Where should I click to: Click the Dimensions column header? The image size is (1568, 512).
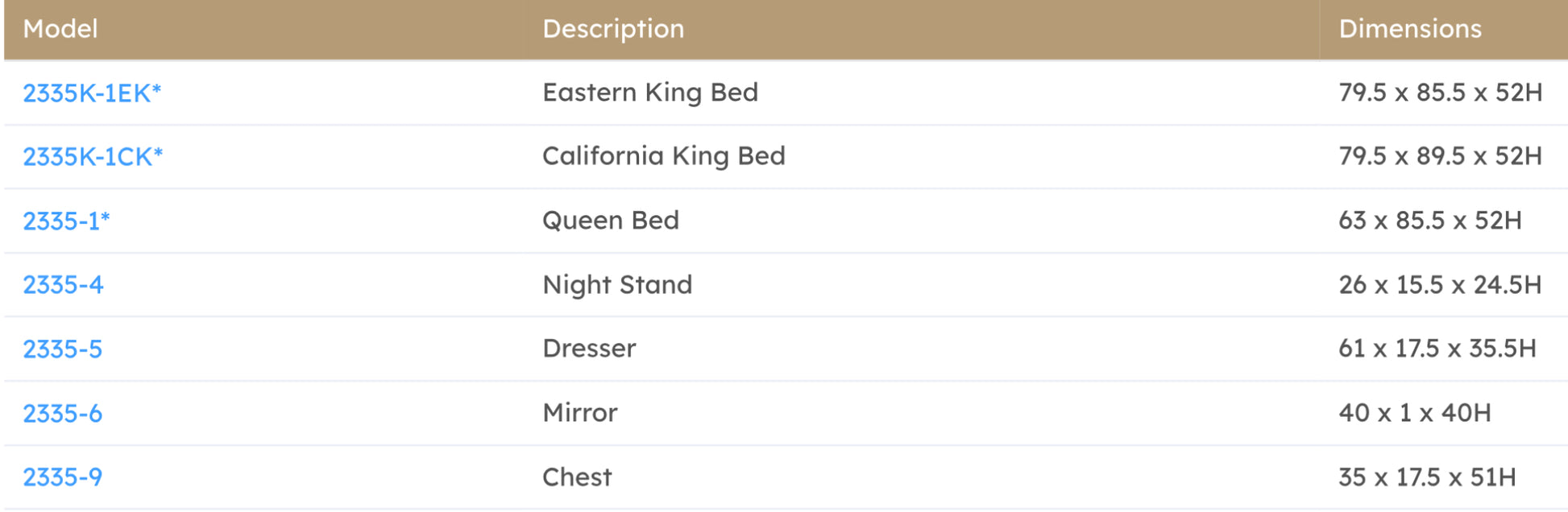point(1410,29)
